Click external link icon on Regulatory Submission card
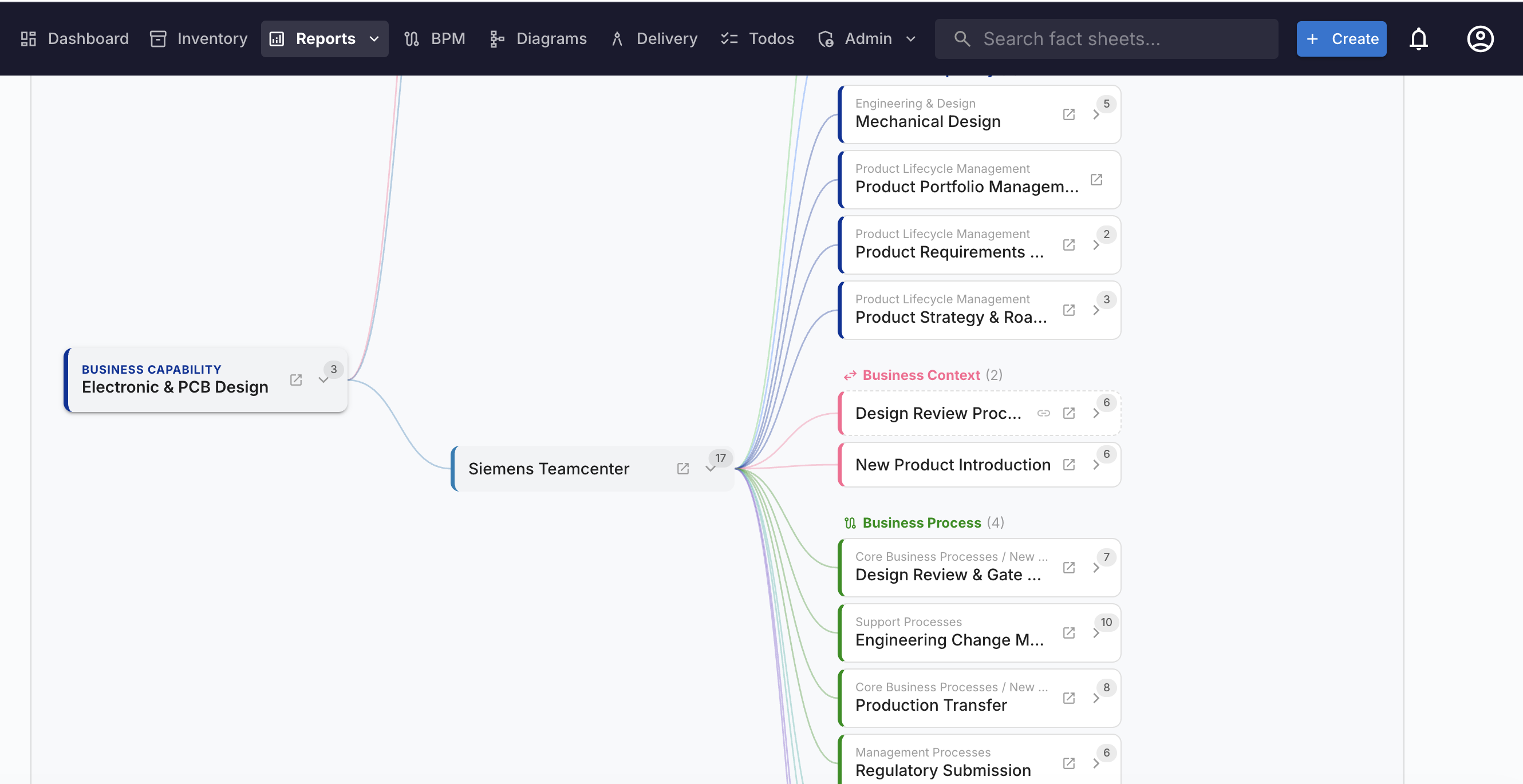The width and height of the screenshot is (1523, 784). tap(1069, 763)
